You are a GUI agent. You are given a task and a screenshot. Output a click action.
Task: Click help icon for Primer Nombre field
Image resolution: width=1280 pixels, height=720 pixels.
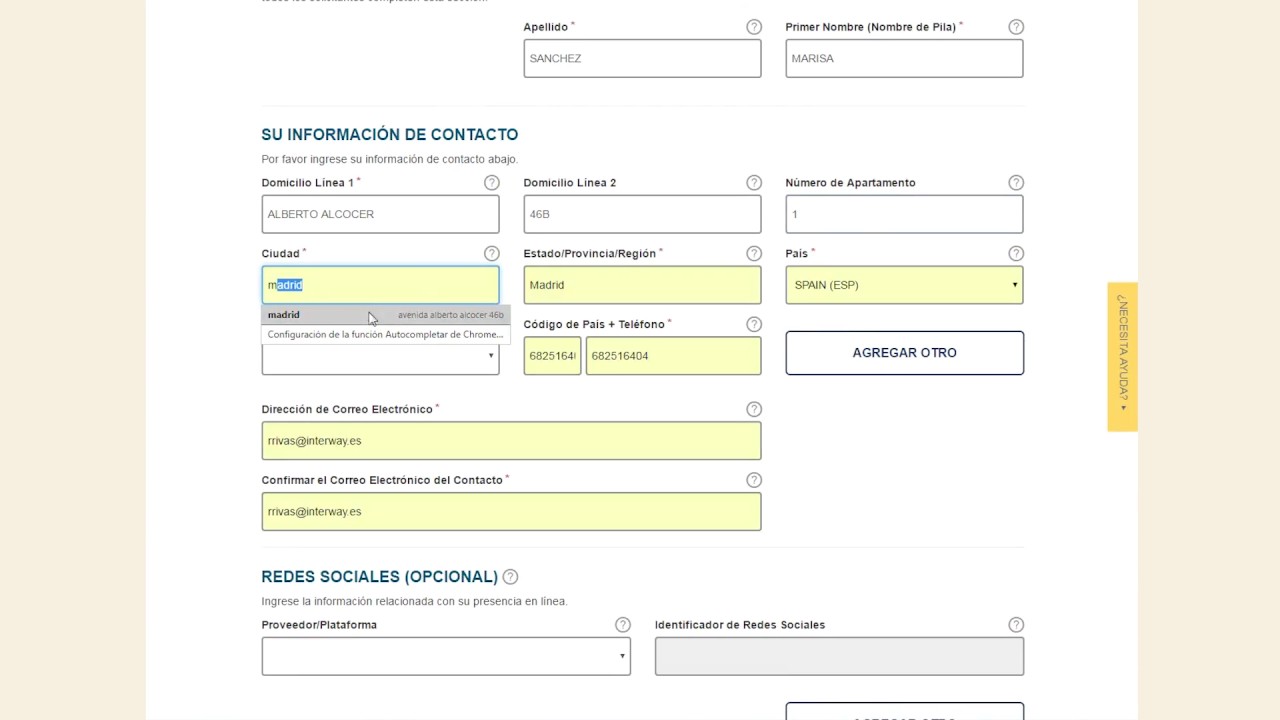click(x=1016, y=27)
